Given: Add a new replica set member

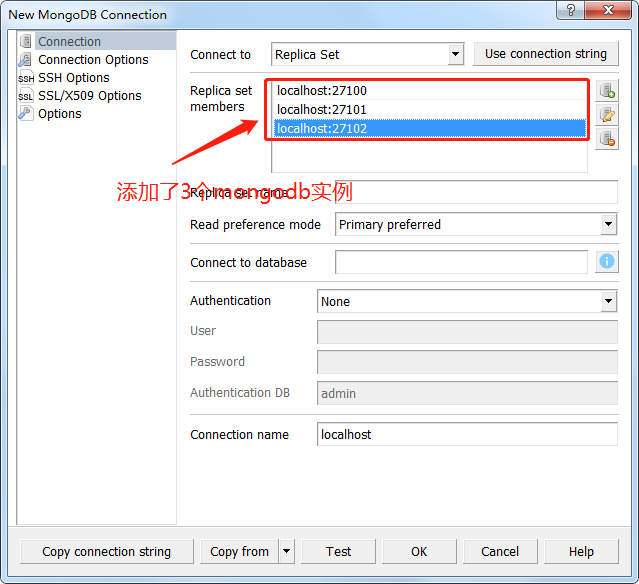Looking at the screenshot, I should pos(607,90).
